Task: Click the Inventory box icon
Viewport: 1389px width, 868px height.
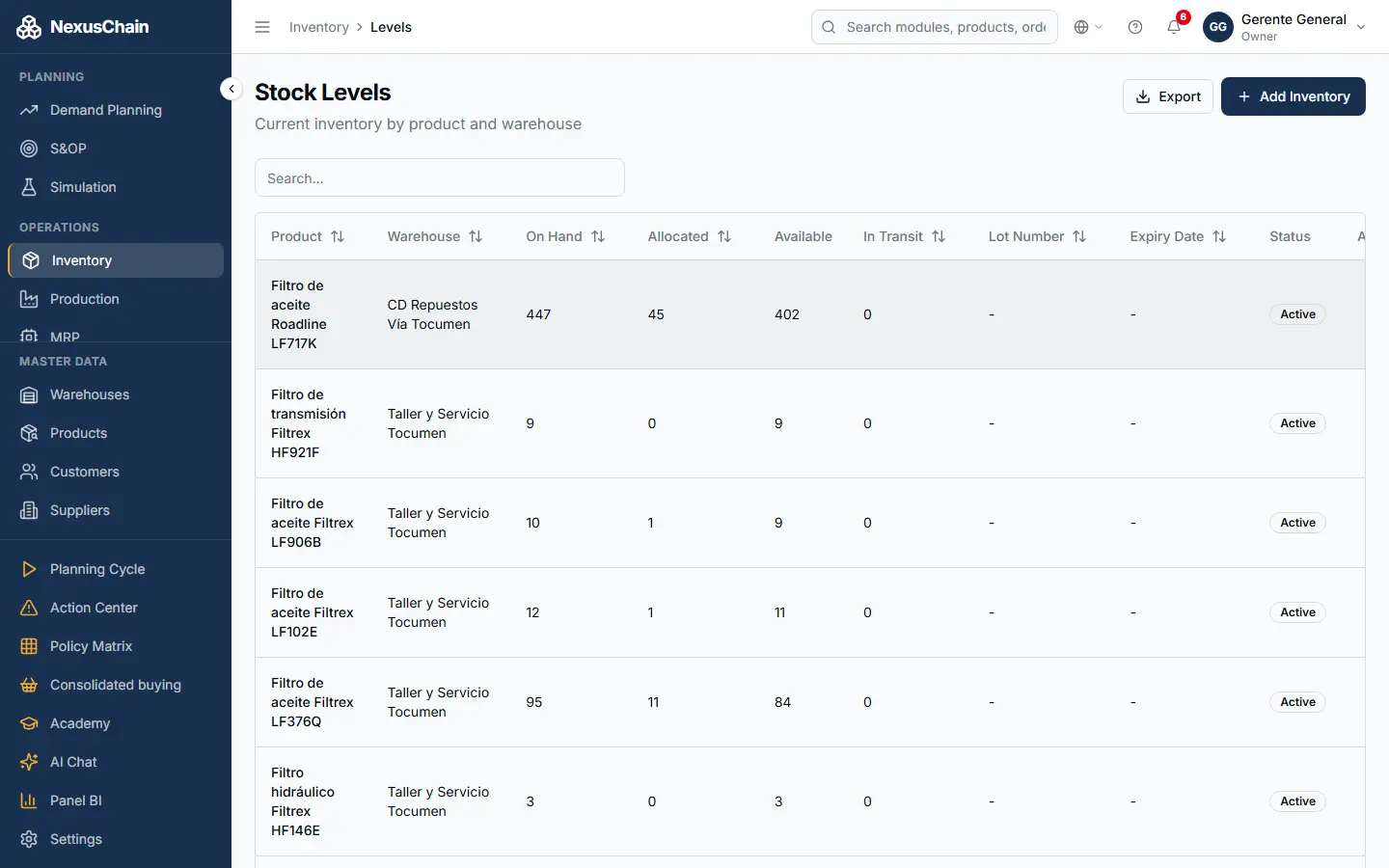Action: [31, 260]
